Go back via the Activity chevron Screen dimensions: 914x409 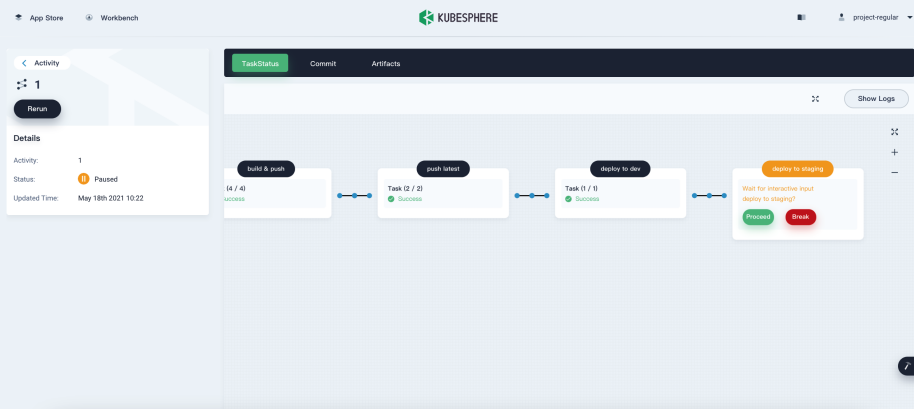pos(24,63)
